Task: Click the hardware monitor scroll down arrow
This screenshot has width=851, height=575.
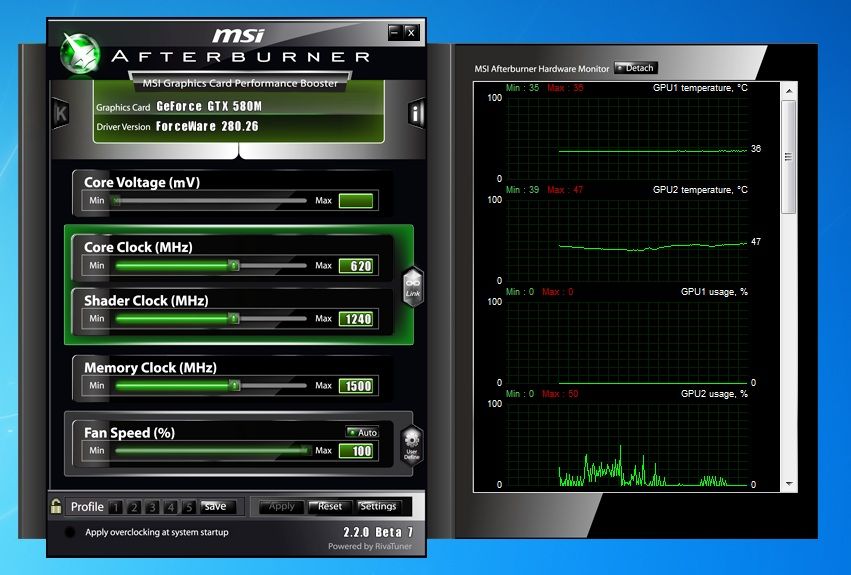Action: point(789,484)
